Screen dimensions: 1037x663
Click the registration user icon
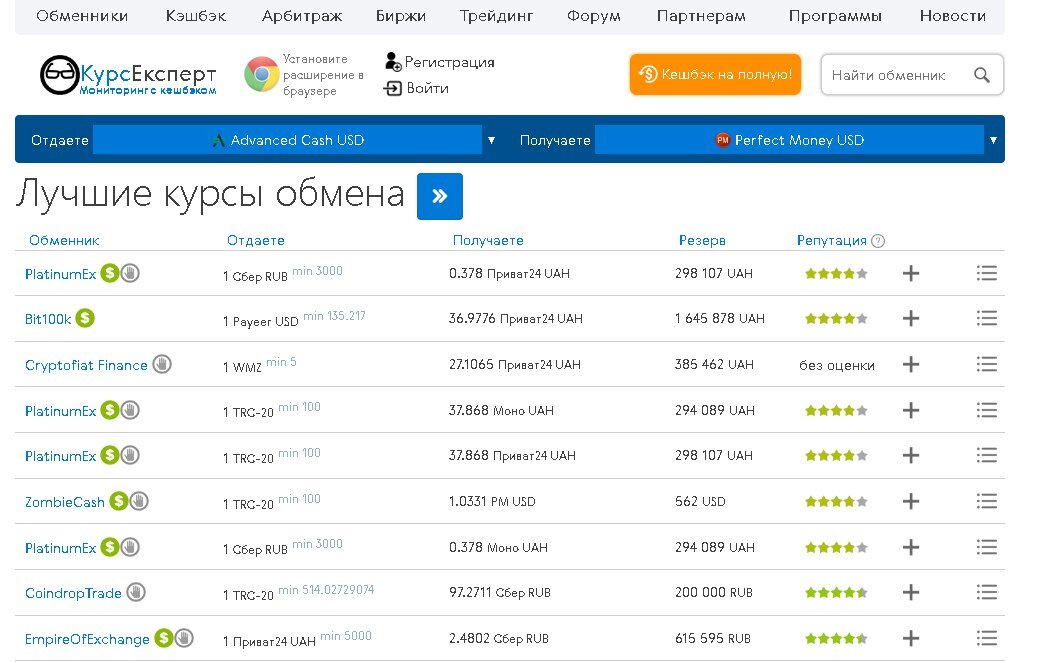click(x=393, y=62)
